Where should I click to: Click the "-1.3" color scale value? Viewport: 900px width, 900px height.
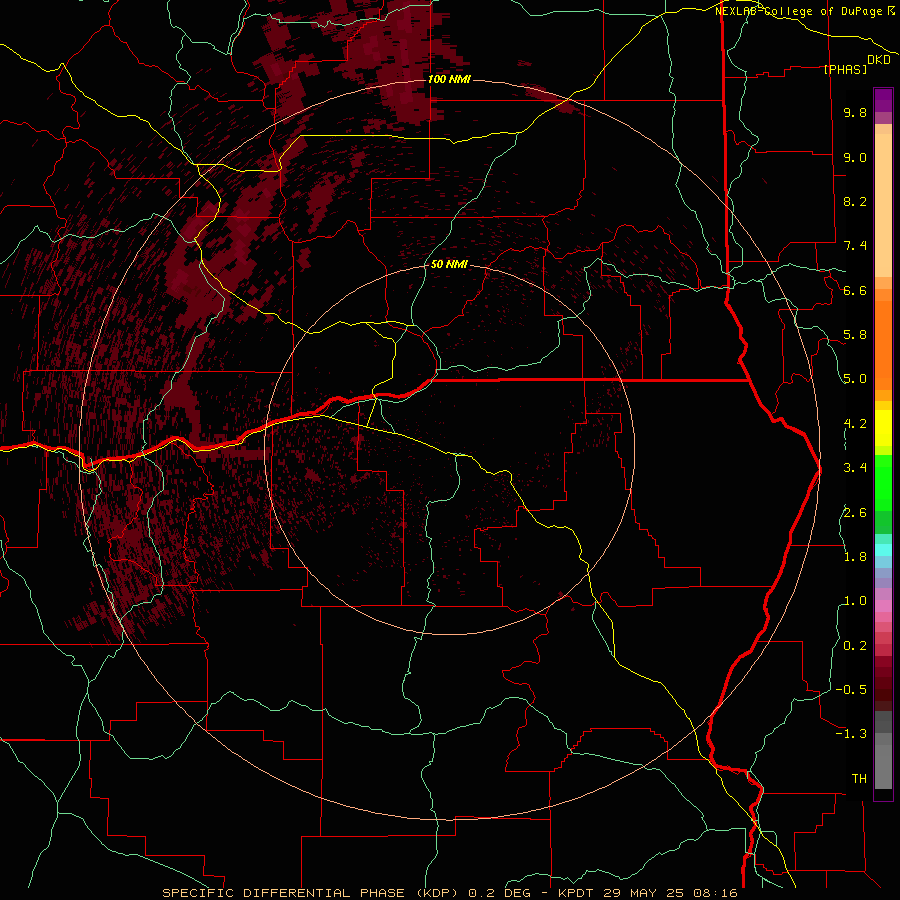tap(851, 734)
